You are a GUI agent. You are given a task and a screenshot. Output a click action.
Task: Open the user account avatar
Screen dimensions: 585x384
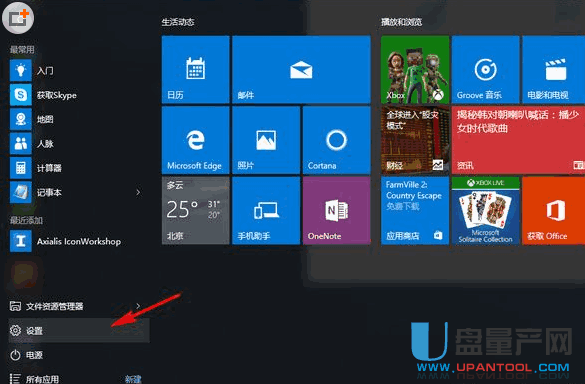[x=18, y=18]
